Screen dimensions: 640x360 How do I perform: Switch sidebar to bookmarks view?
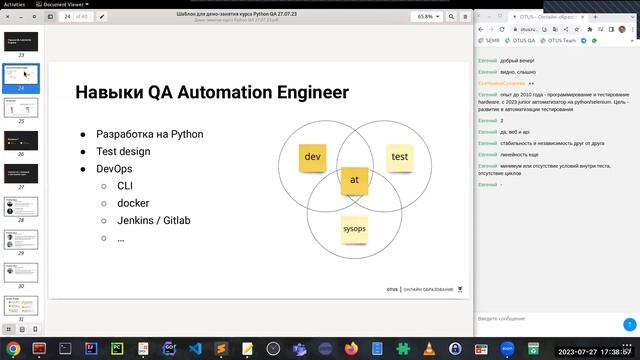coord(35,329)
